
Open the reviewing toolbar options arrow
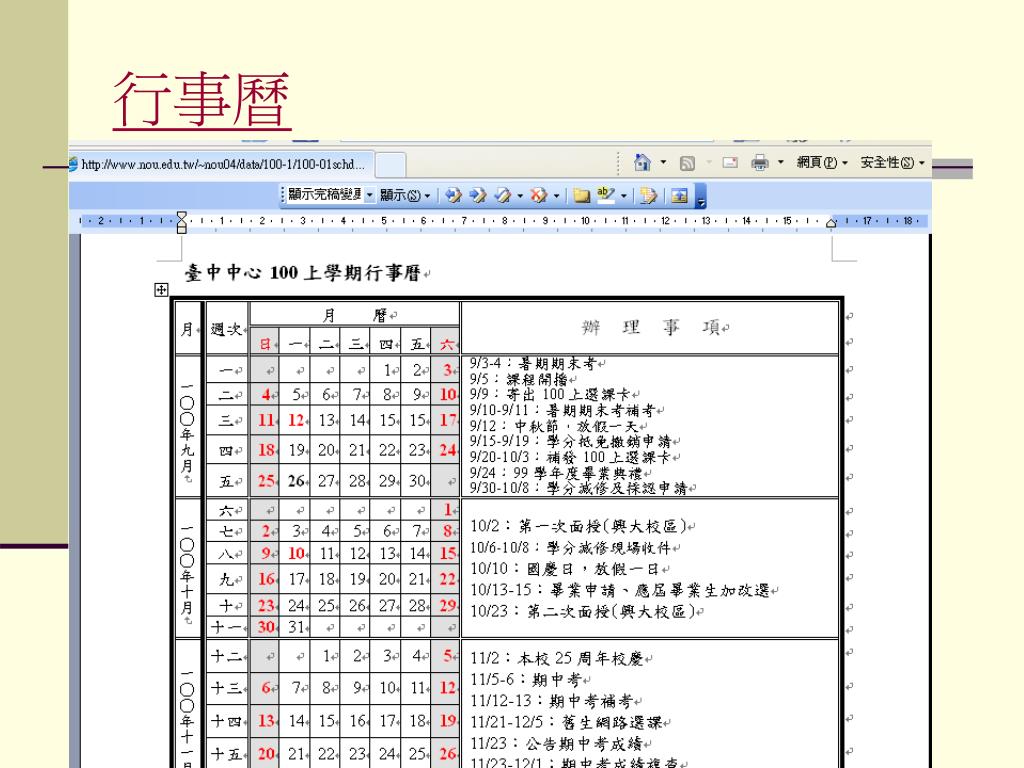point(701,196)
